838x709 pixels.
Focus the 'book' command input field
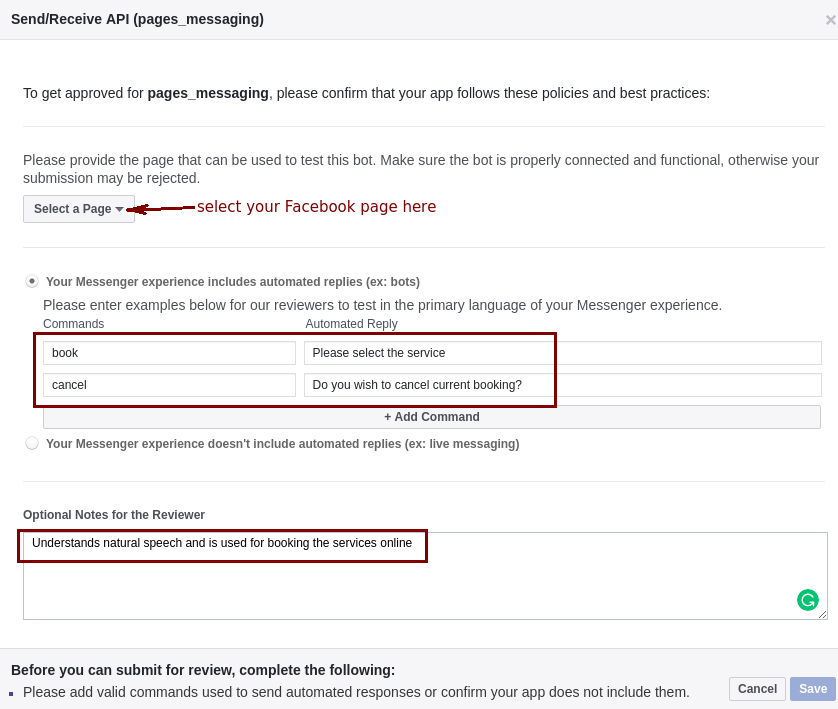point(169,353)
